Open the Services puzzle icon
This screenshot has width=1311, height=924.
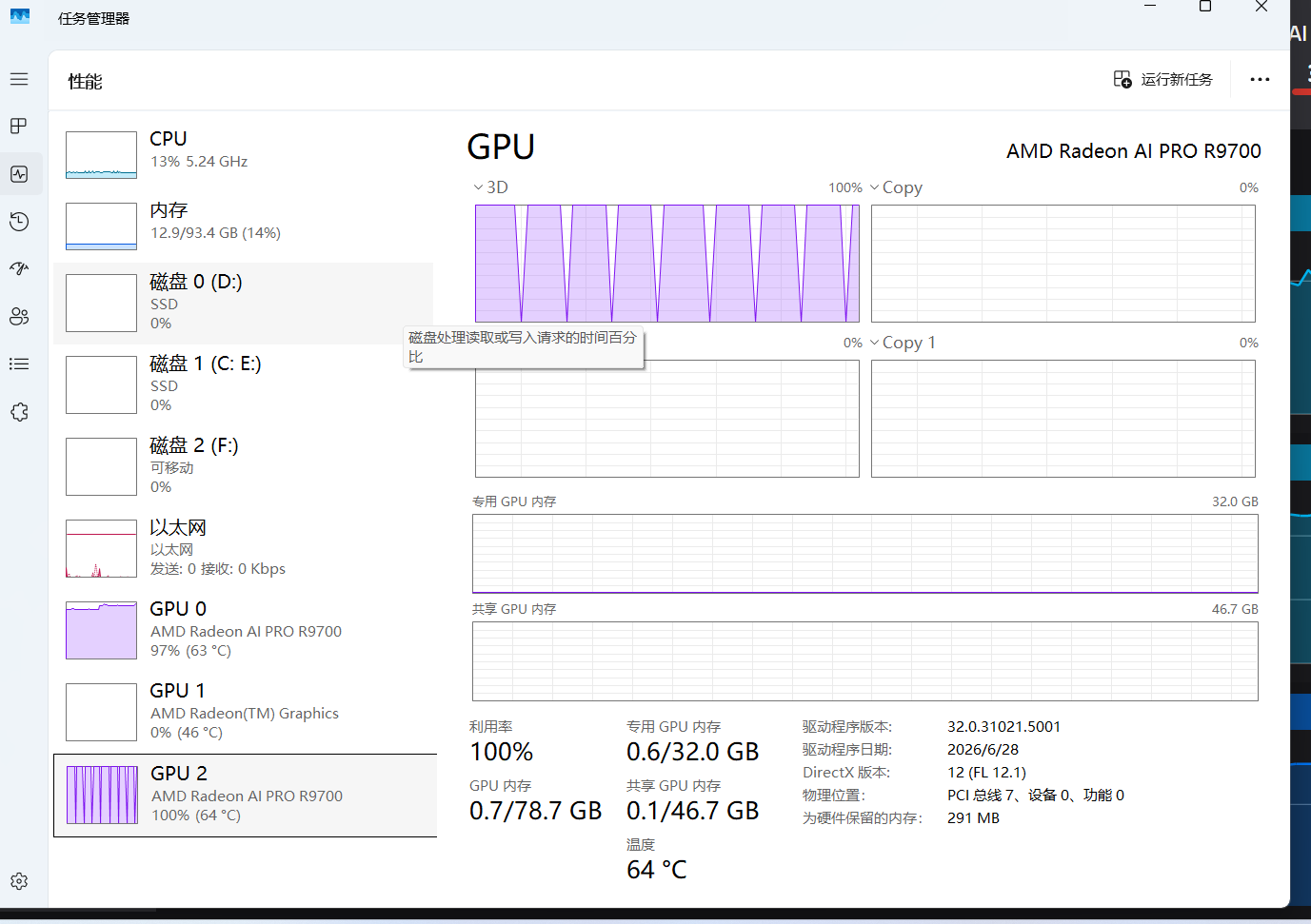[19, 412]
